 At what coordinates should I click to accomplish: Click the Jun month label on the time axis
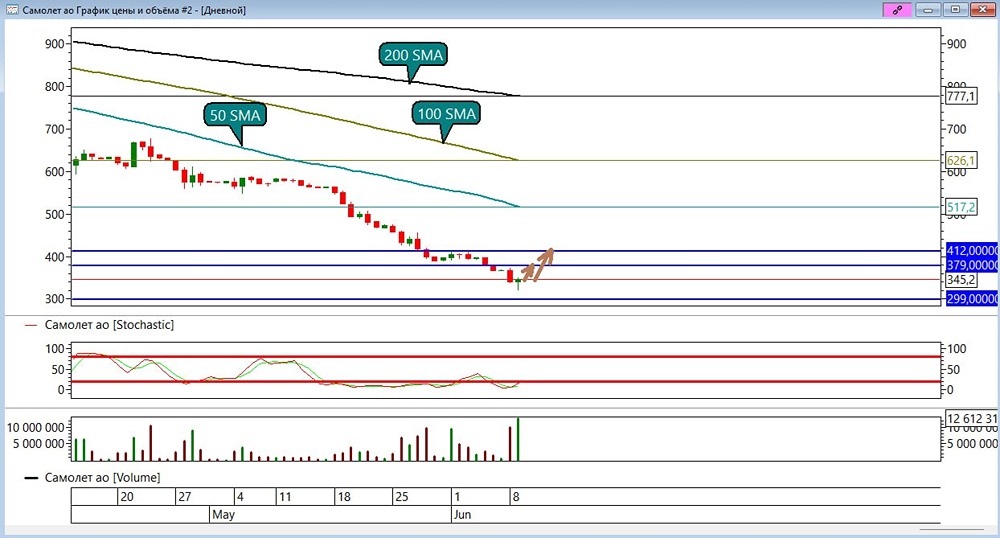click(x=462, y=514)
